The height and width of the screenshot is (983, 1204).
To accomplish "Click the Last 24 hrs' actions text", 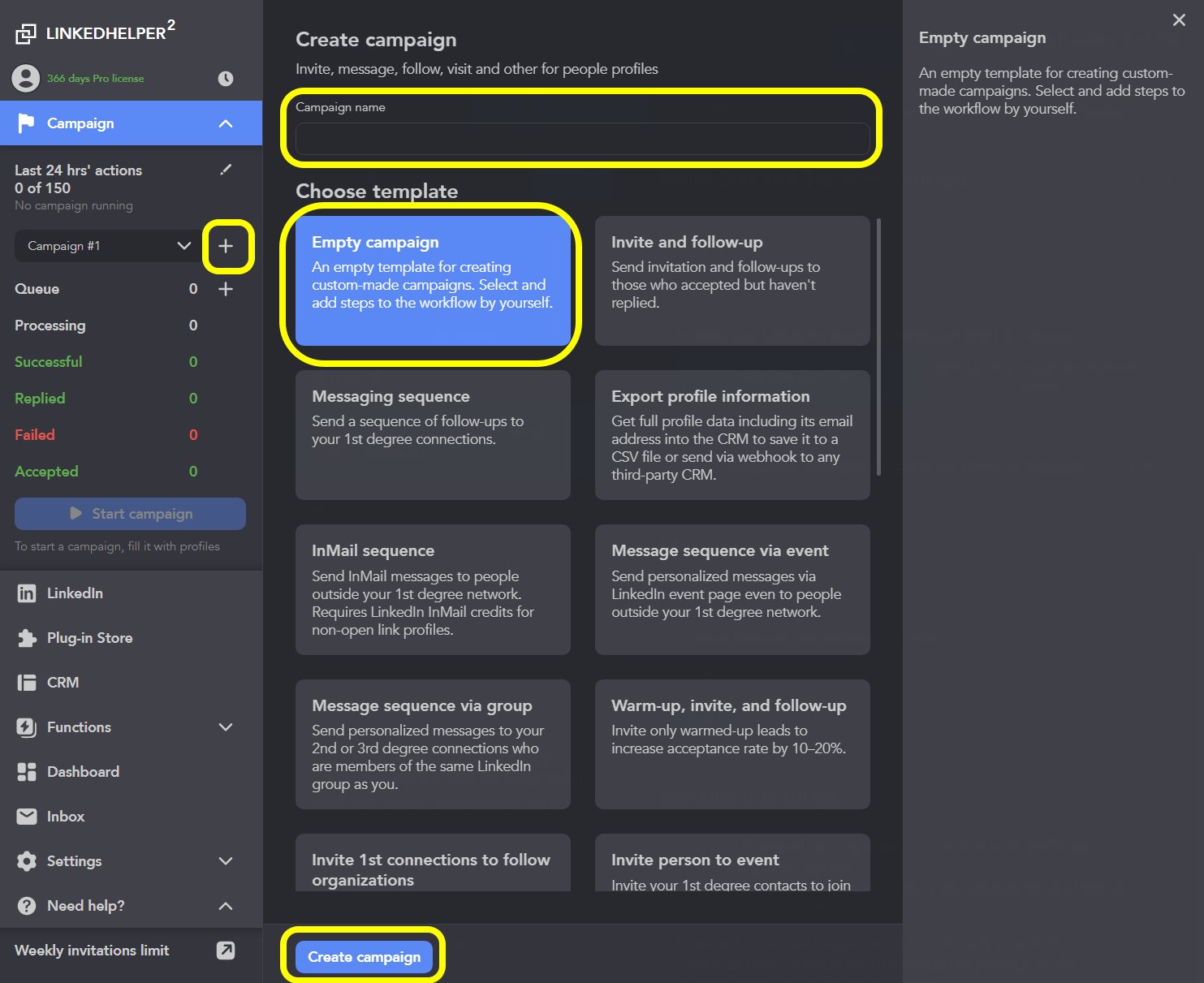I will pos(78,170).
